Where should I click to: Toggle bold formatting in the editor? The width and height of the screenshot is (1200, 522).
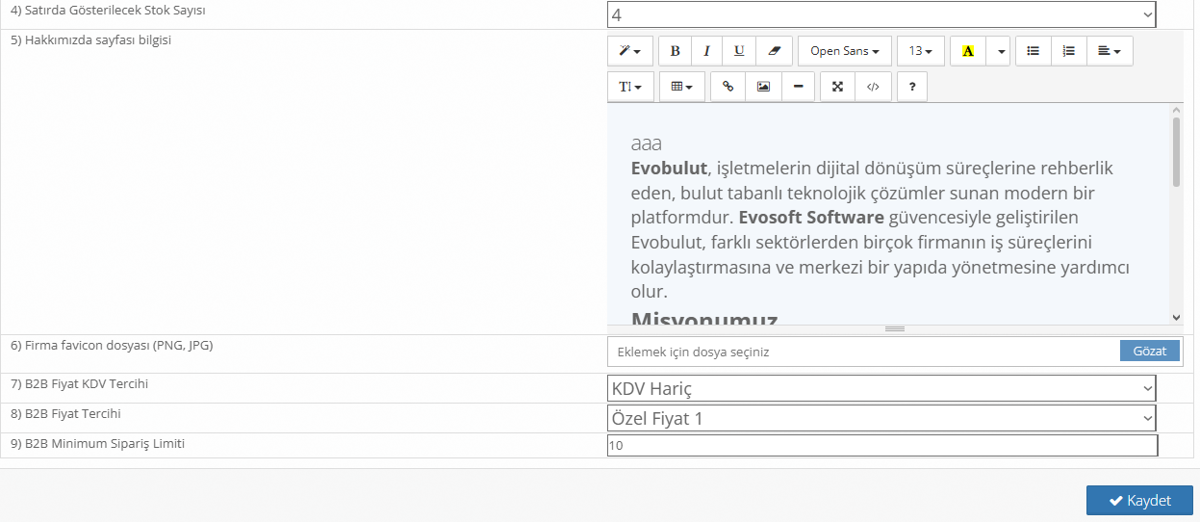coord(675,51)
